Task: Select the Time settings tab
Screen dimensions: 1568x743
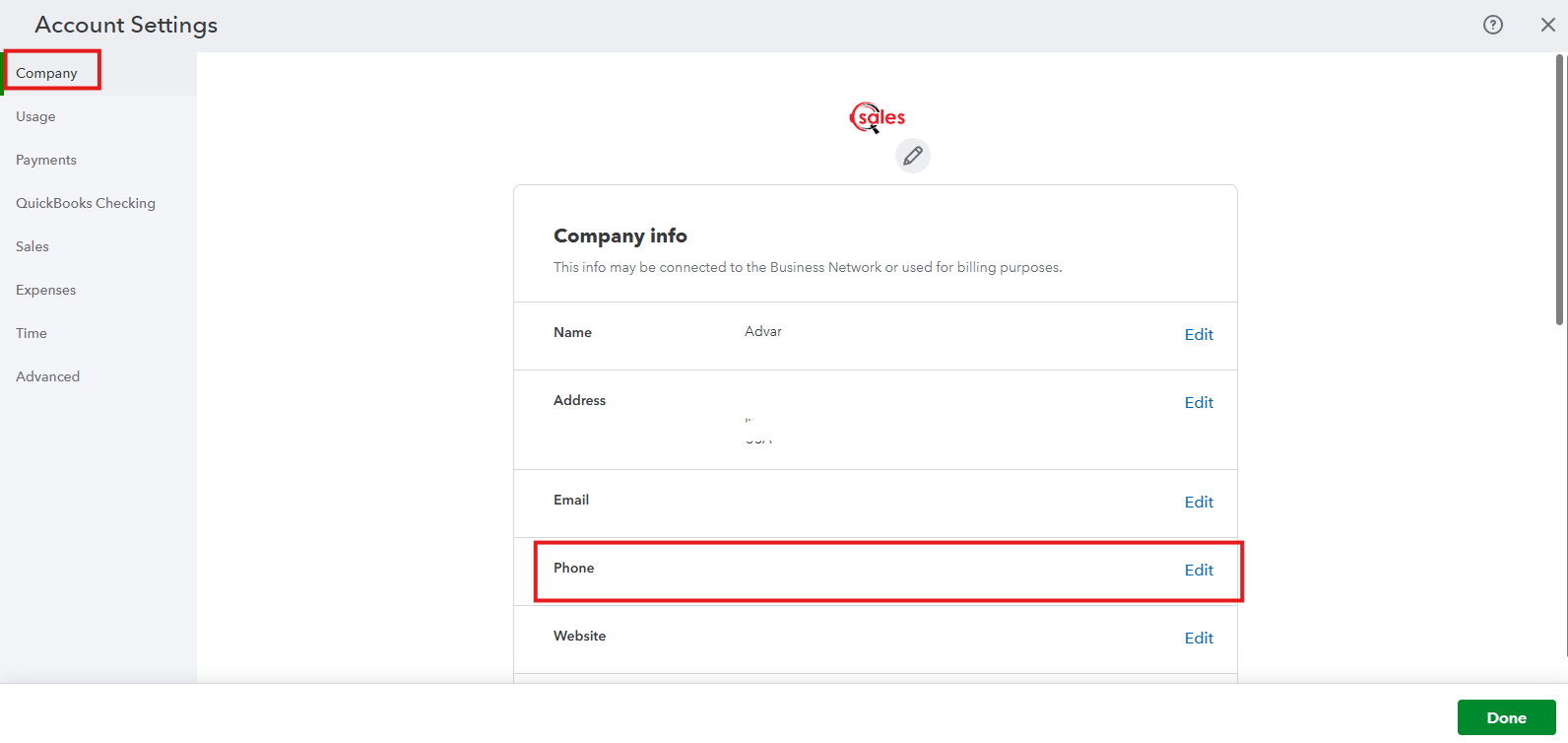Action: pyautogui.click(x=32, y=333)
